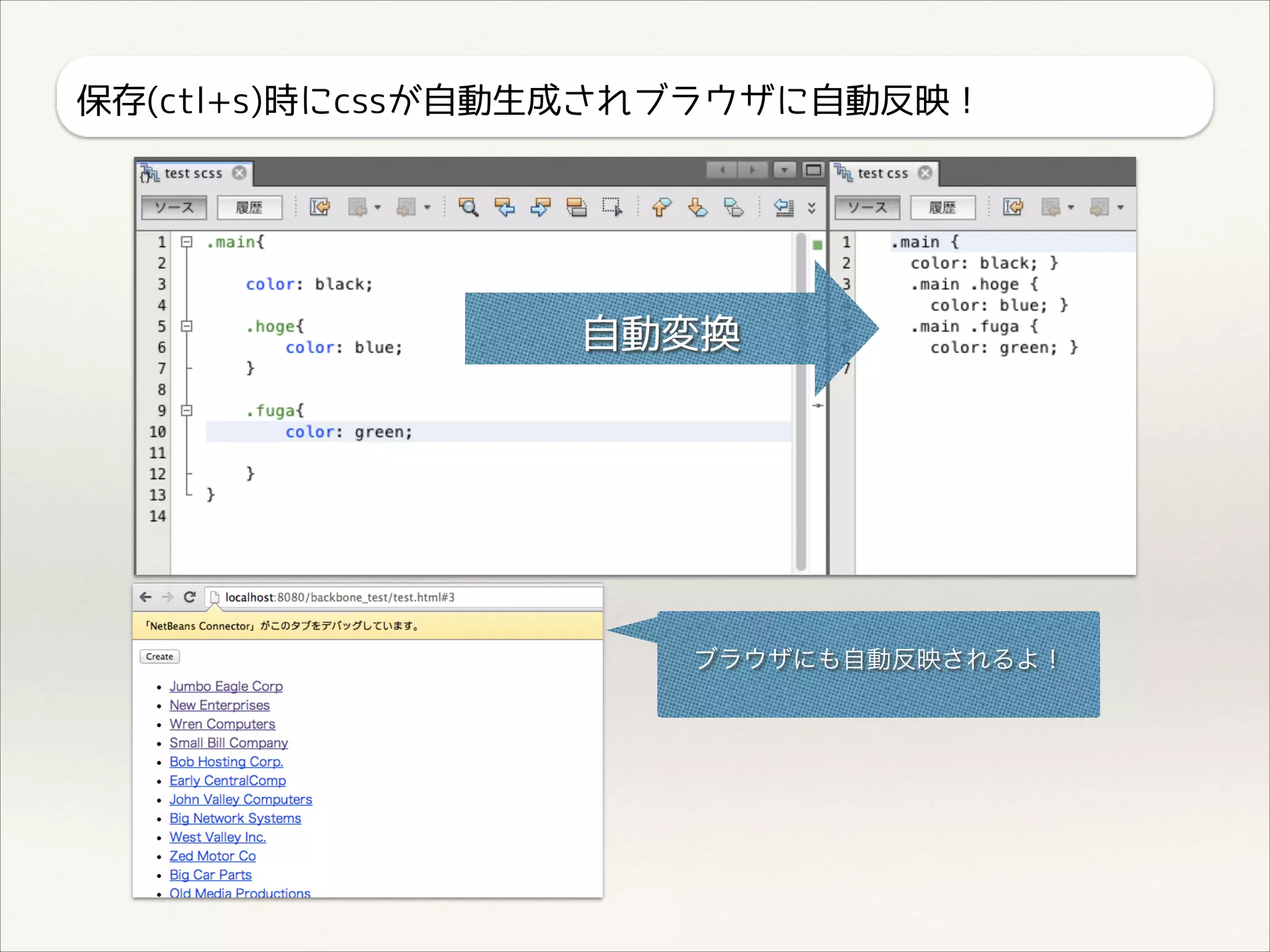
Task: Open forward dropdown arrow in css toolbar
Action: pyautogui.click(x=1120, y=208)
